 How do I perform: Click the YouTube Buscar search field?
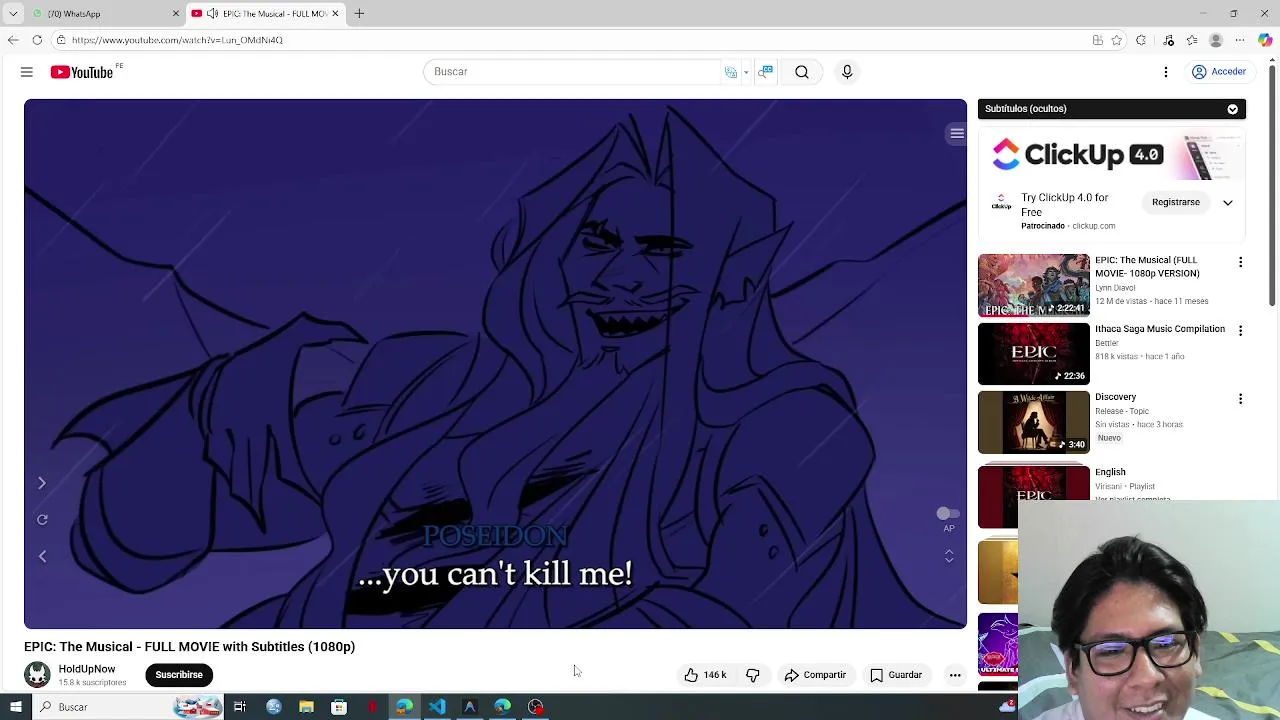571,72
